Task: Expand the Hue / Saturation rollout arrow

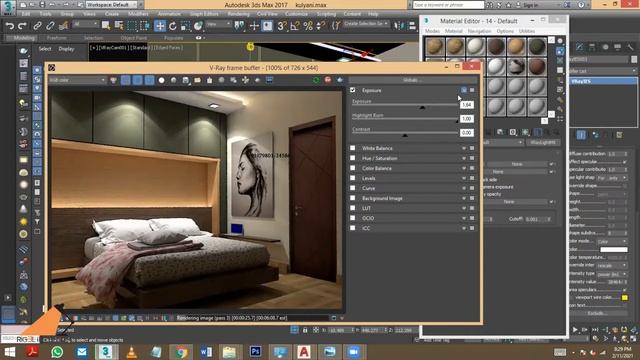Action: click(x=464, y=158)
